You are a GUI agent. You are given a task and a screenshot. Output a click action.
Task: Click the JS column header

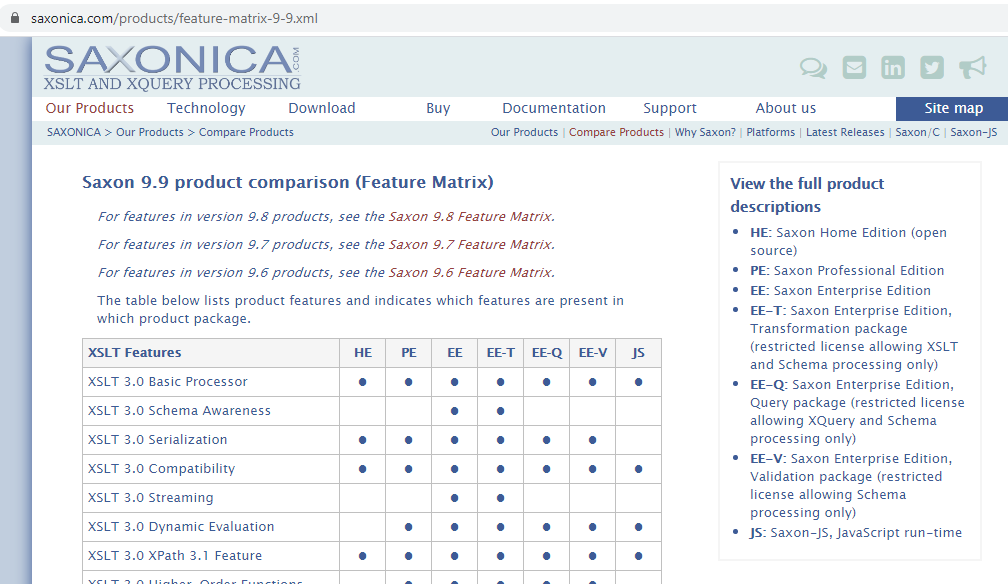[638, 353]
